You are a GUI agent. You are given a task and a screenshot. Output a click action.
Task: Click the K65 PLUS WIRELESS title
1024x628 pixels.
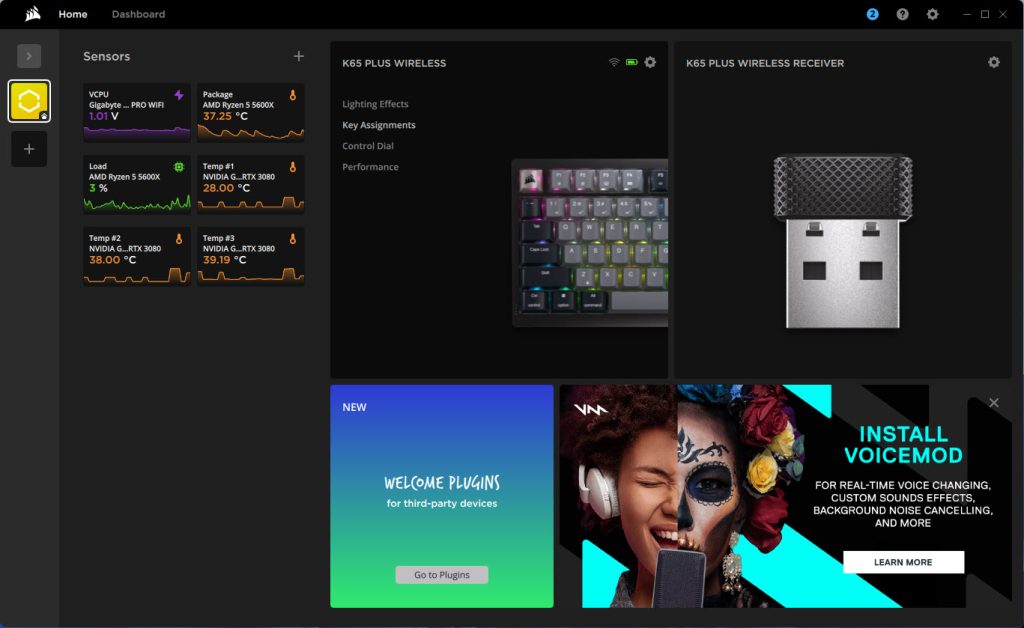click(394, 63)
